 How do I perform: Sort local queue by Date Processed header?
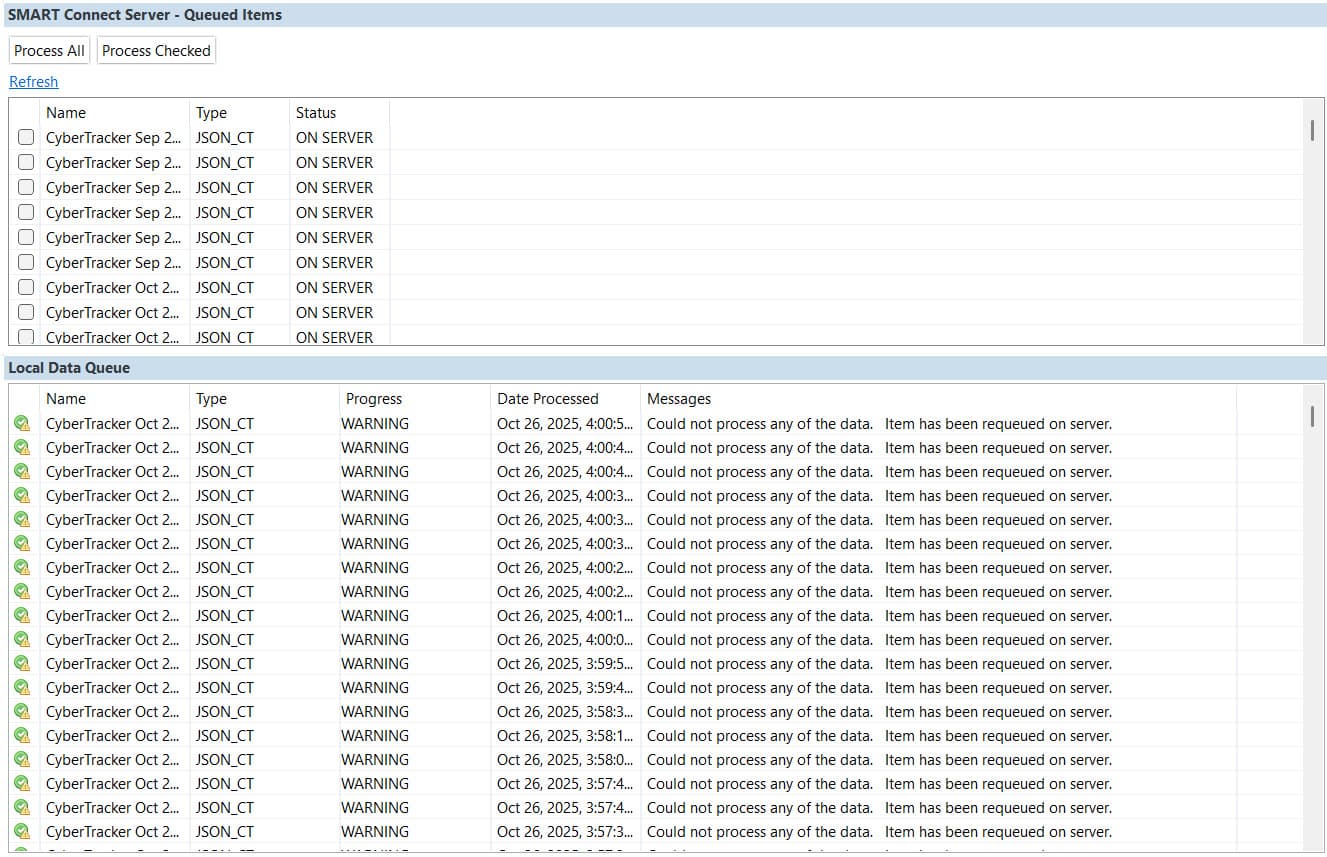[x=548, y=399]
